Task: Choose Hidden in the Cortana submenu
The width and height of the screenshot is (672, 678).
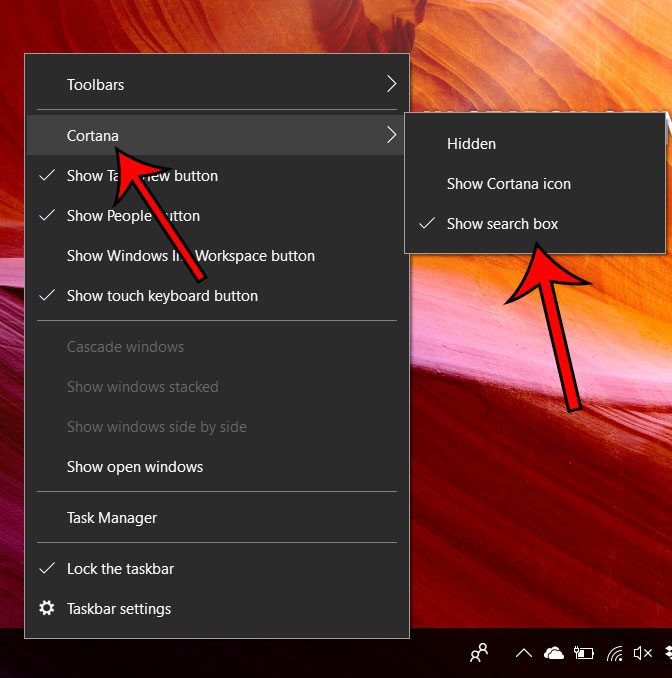Action: click(471, 144)
